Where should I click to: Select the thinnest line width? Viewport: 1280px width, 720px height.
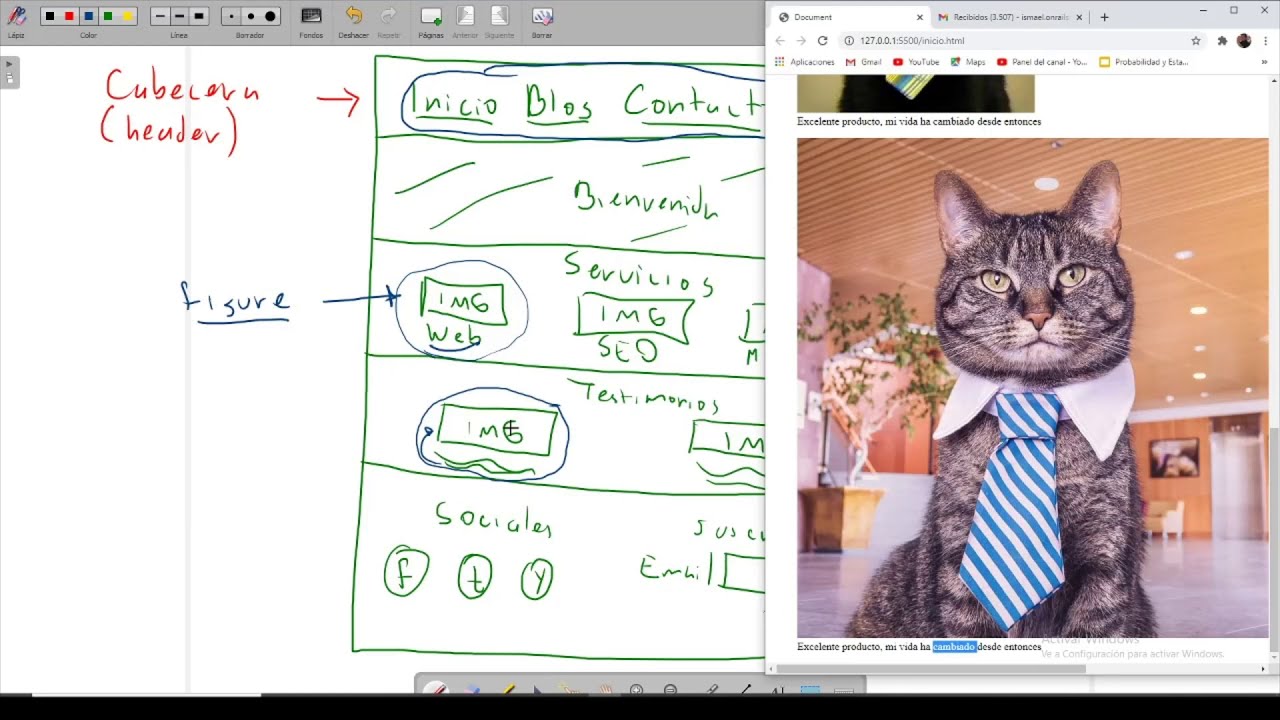(160, 16)
